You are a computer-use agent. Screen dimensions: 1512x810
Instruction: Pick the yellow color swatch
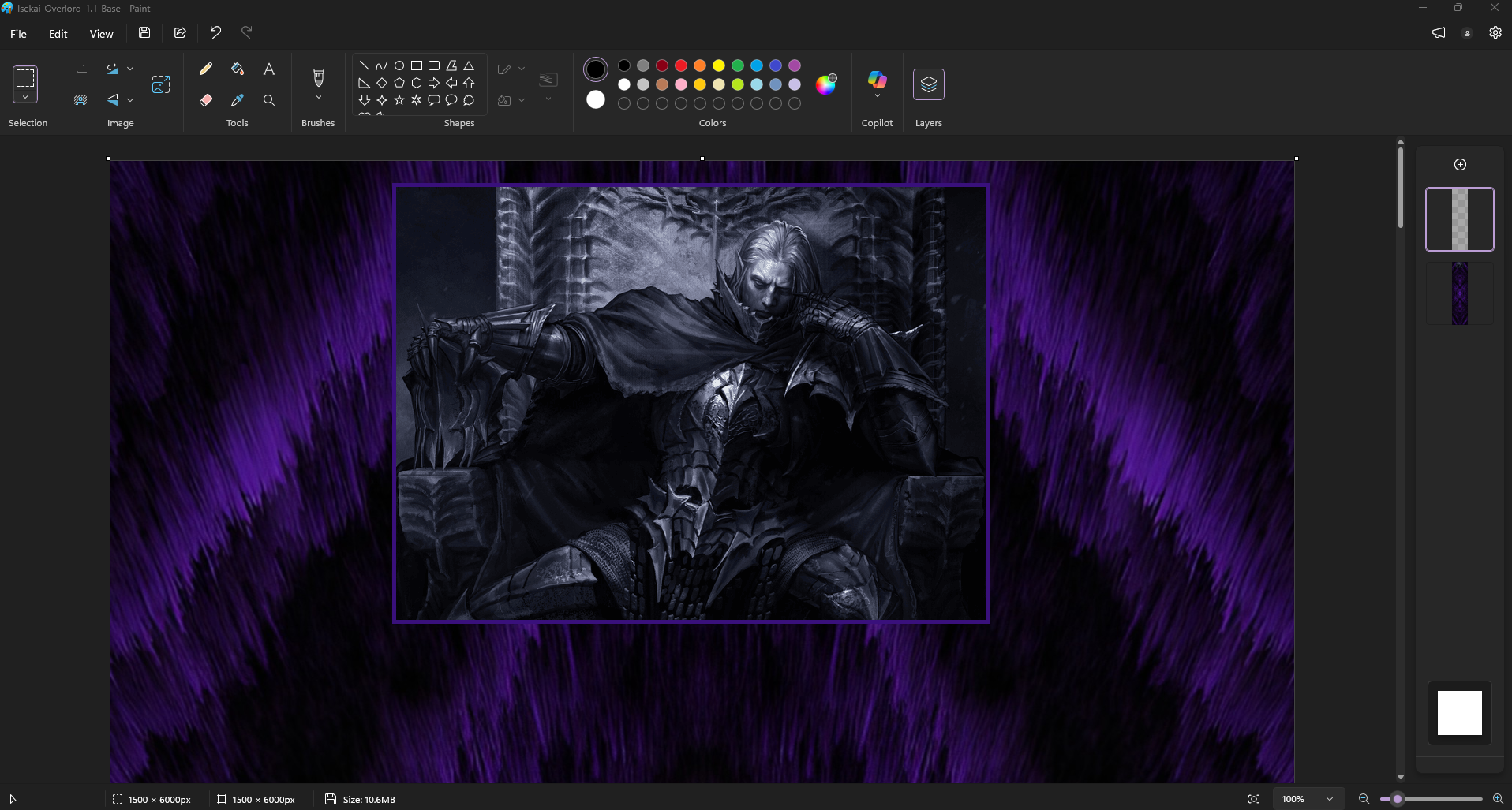(x=719, y=65)
